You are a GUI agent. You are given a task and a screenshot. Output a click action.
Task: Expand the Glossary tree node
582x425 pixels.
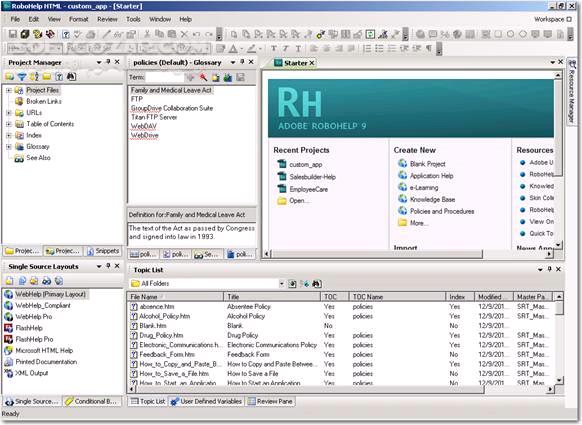point(9,147)
